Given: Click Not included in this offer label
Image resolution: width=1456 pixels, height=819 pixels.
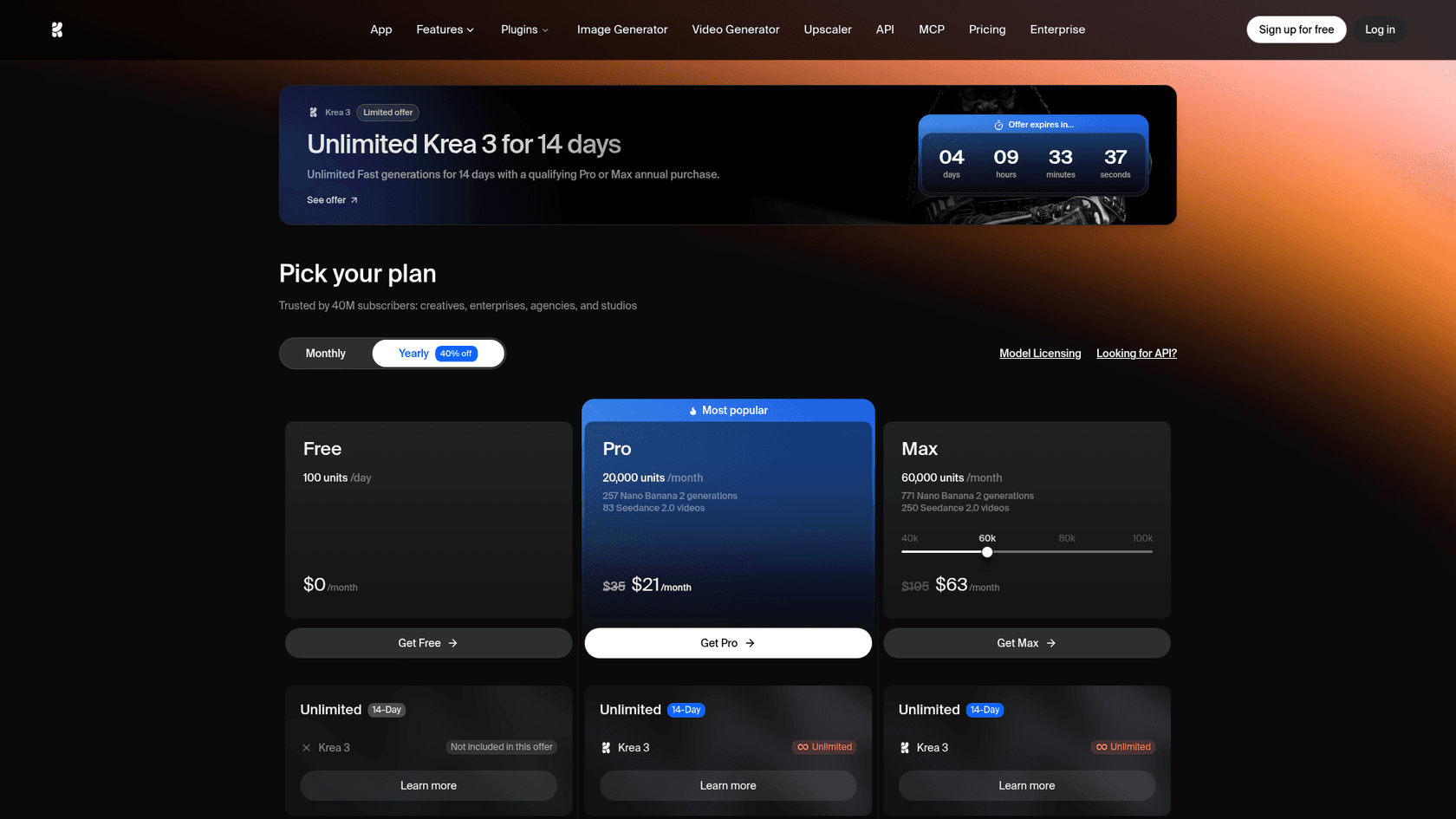Looking at the screenshot, I should [x=501, y=747].
